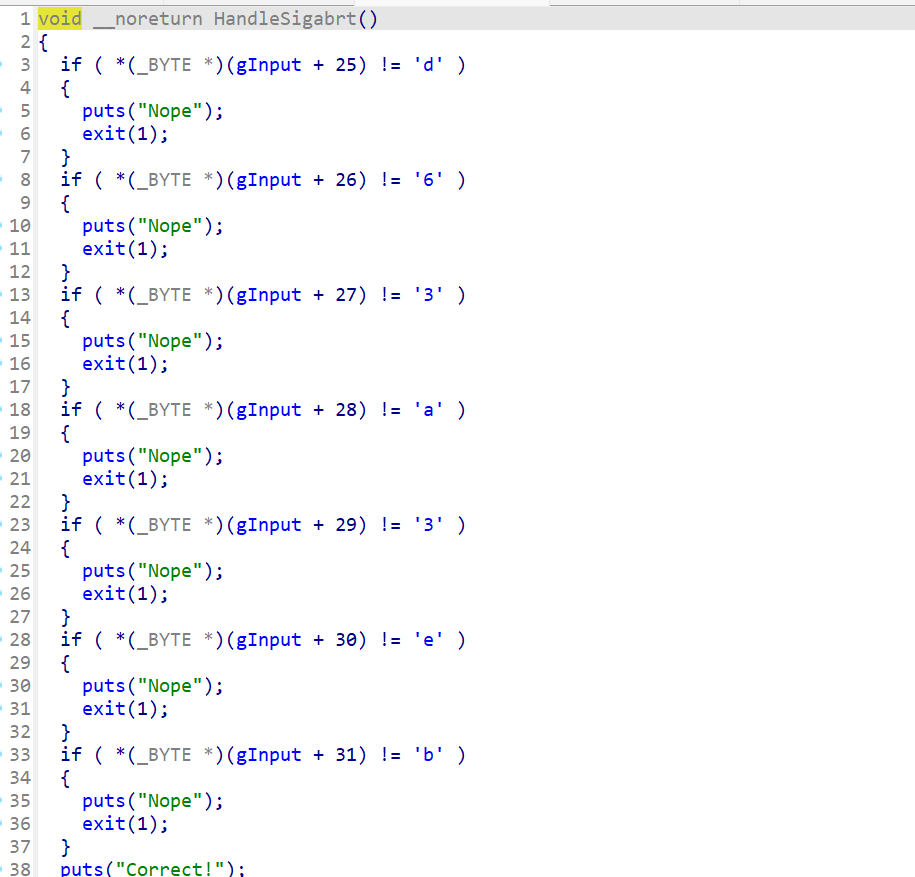
Task: Click exit(1) on line 26
Action: point(121,593)
